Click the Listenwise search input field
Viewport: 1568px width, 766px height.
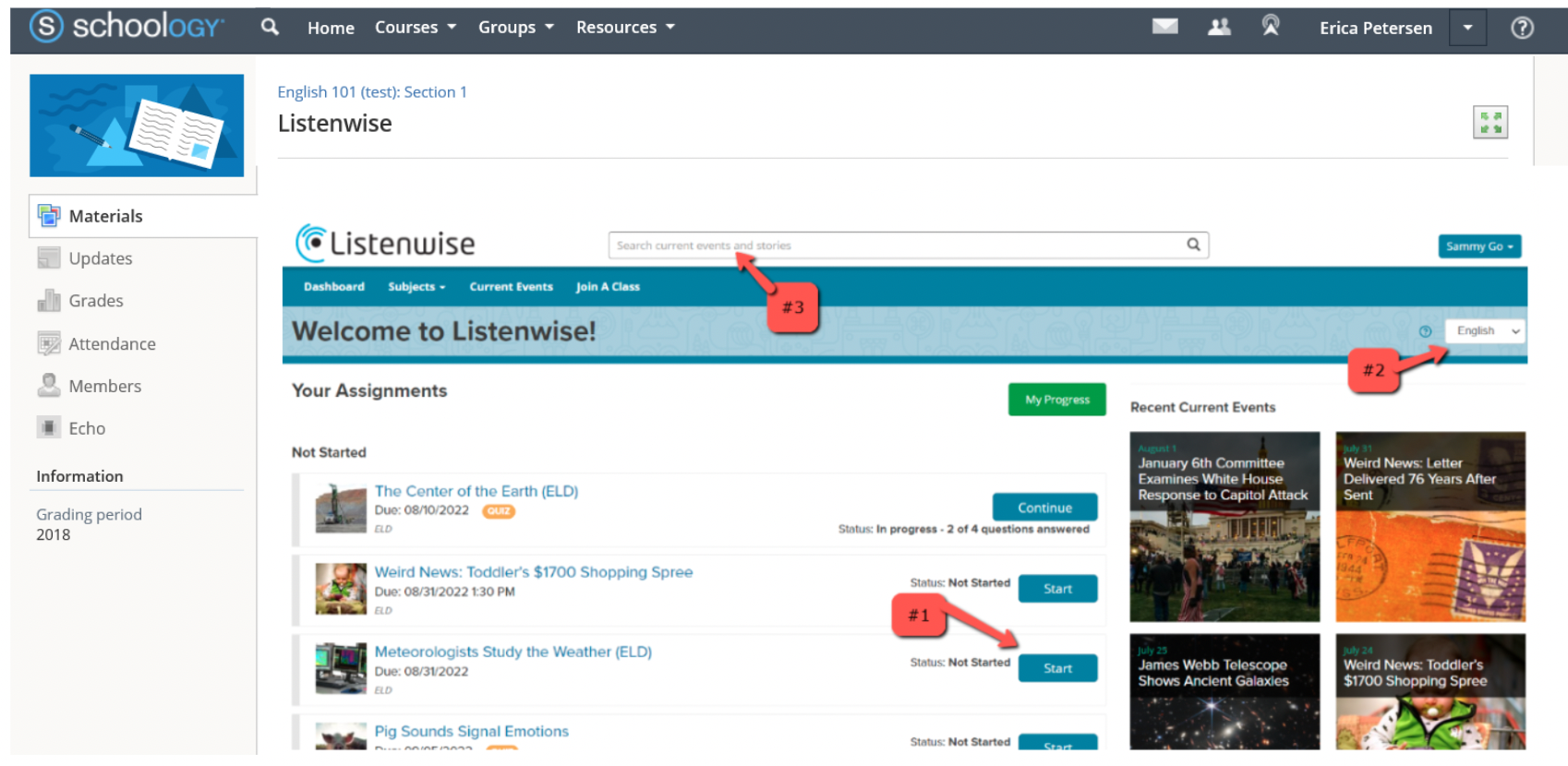(x=896, y=245)
